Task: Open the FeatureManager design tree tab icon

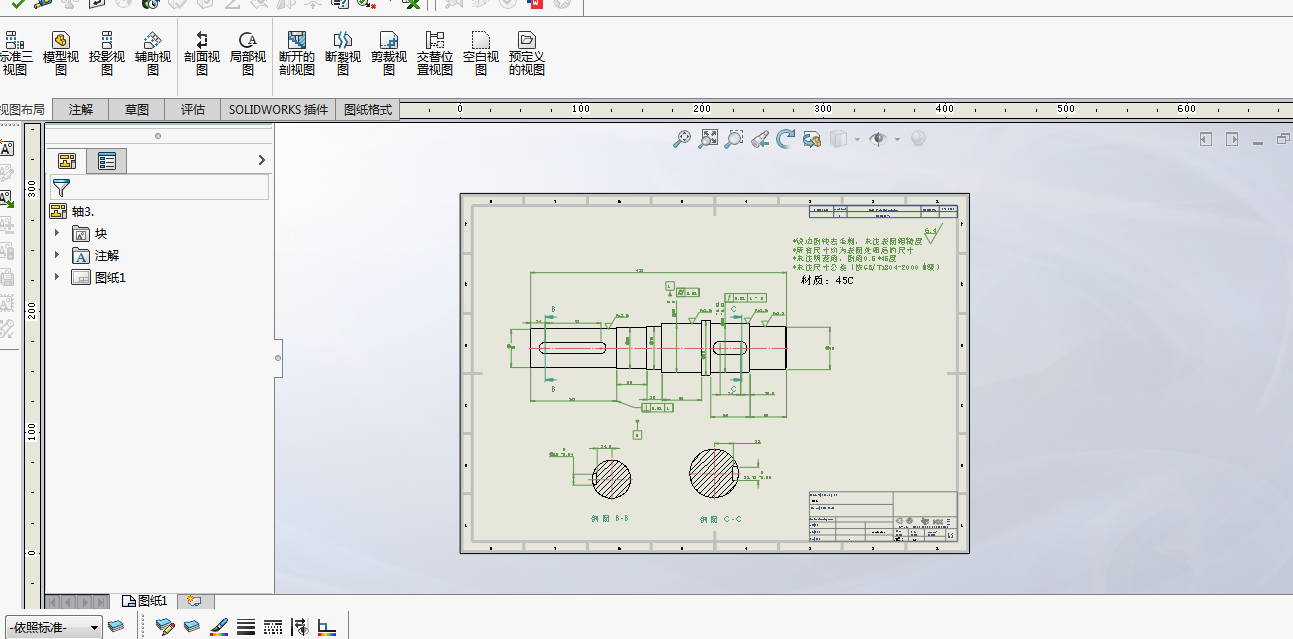Action: coord(67,161)
